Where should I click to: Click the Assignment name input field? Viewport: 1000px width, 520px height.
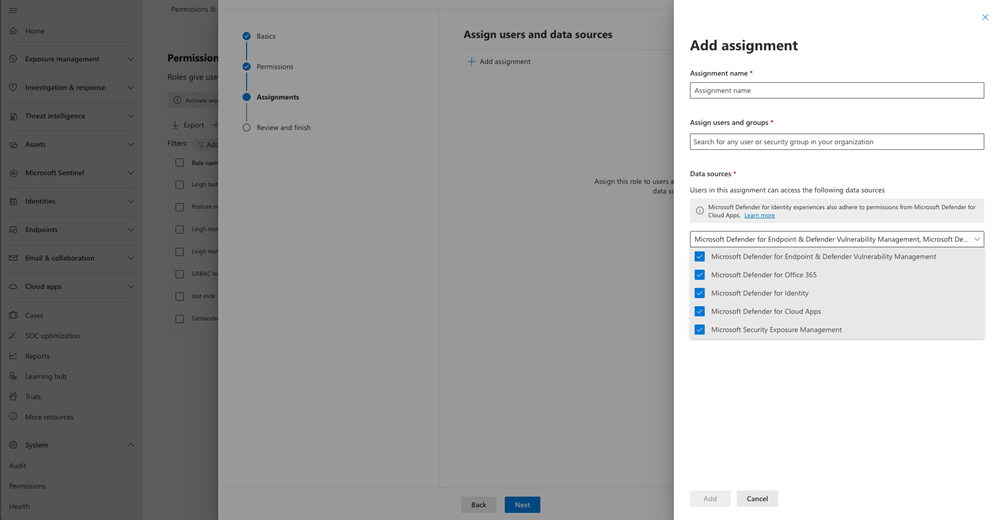[837, 91]
